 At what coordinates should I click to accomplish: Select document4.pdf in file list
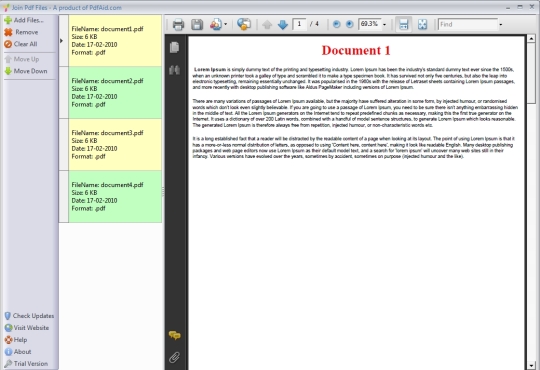pos(115,197)
